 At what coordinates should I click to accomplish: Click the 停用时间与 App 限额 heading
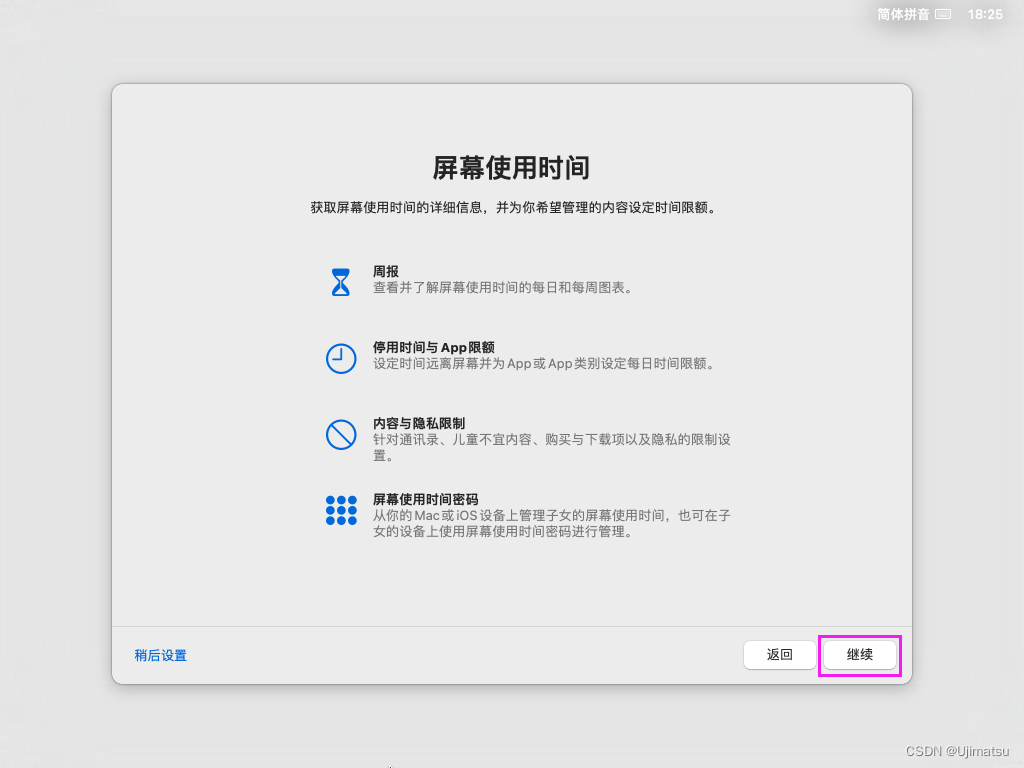click(434, 347)
